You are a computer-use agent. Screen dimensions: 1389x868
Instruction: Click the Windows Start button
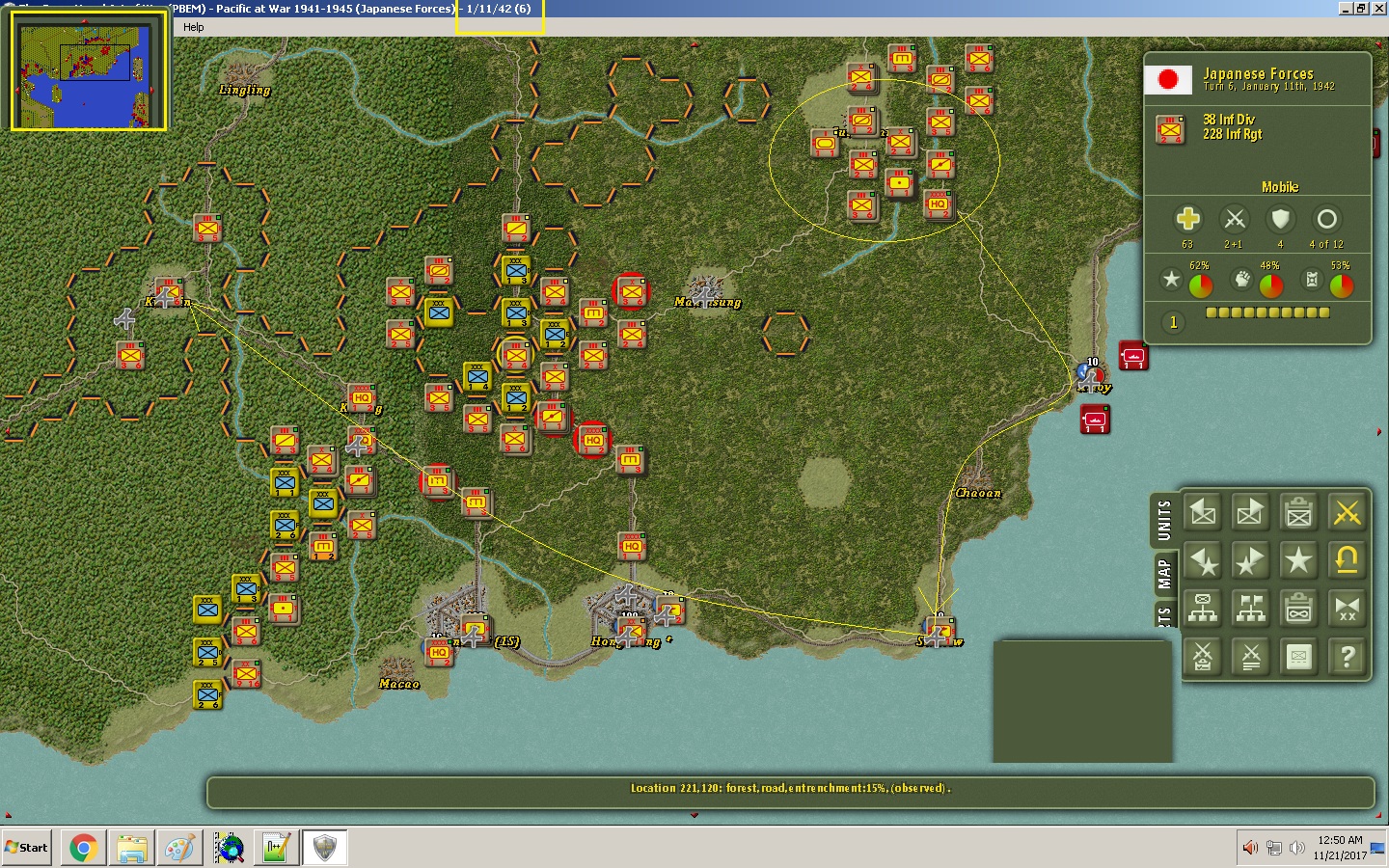[27, 848]
